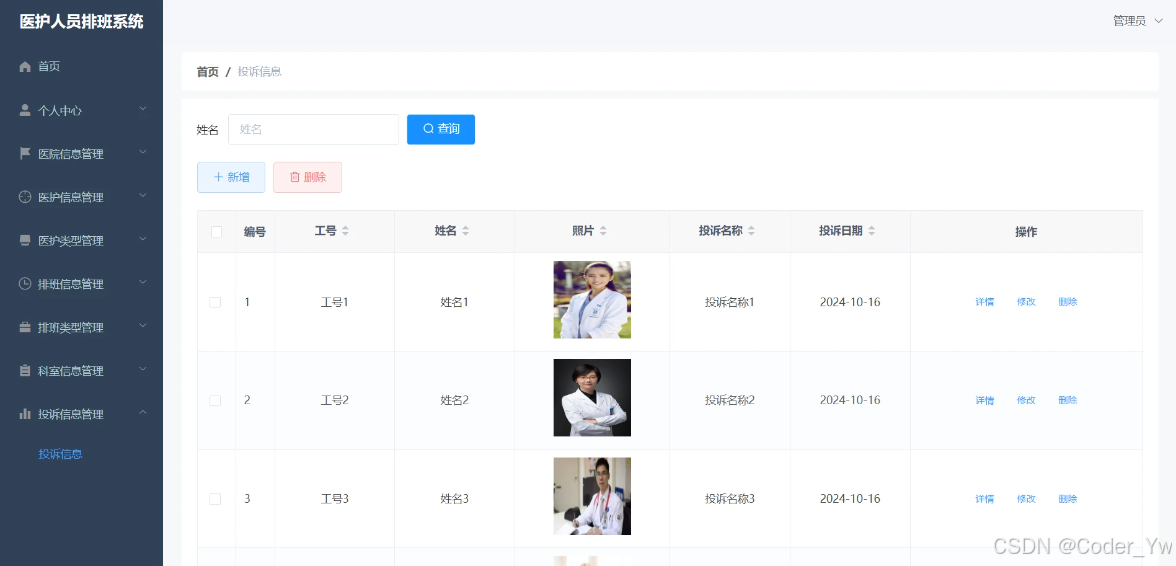Open the 排班信息管理 sidebar menu item
This screenshot has height=566, width=1176.
(x=81, y=284)
